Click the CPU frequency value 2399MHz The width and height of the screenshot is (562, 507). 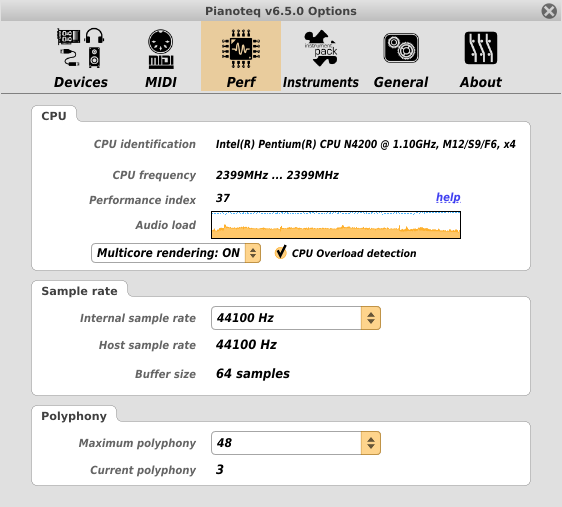pyautogui.click(x=277, y=175)
